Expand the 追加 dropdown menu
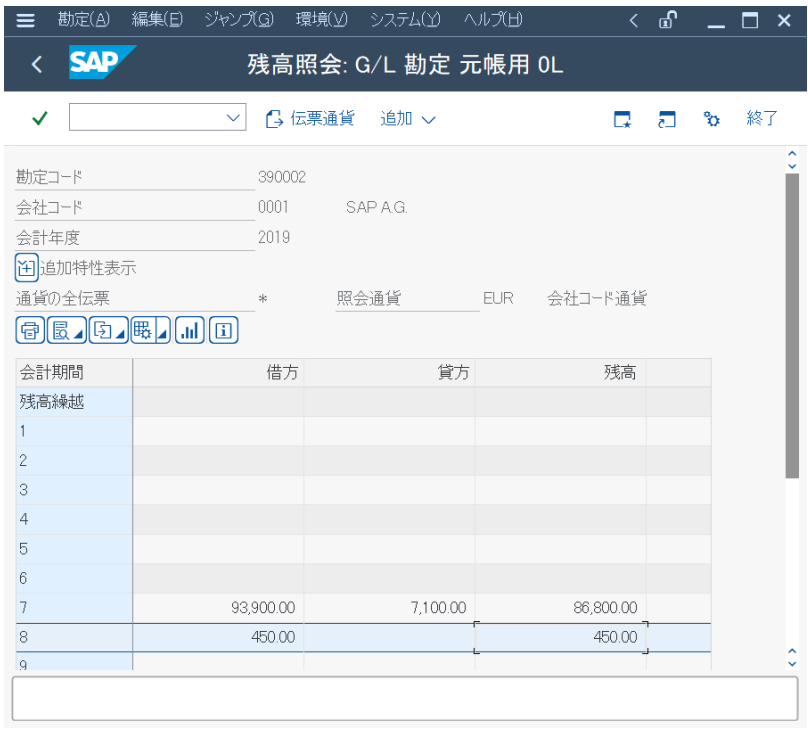Screen dimensions: 808x733 (x=408, y=119)
